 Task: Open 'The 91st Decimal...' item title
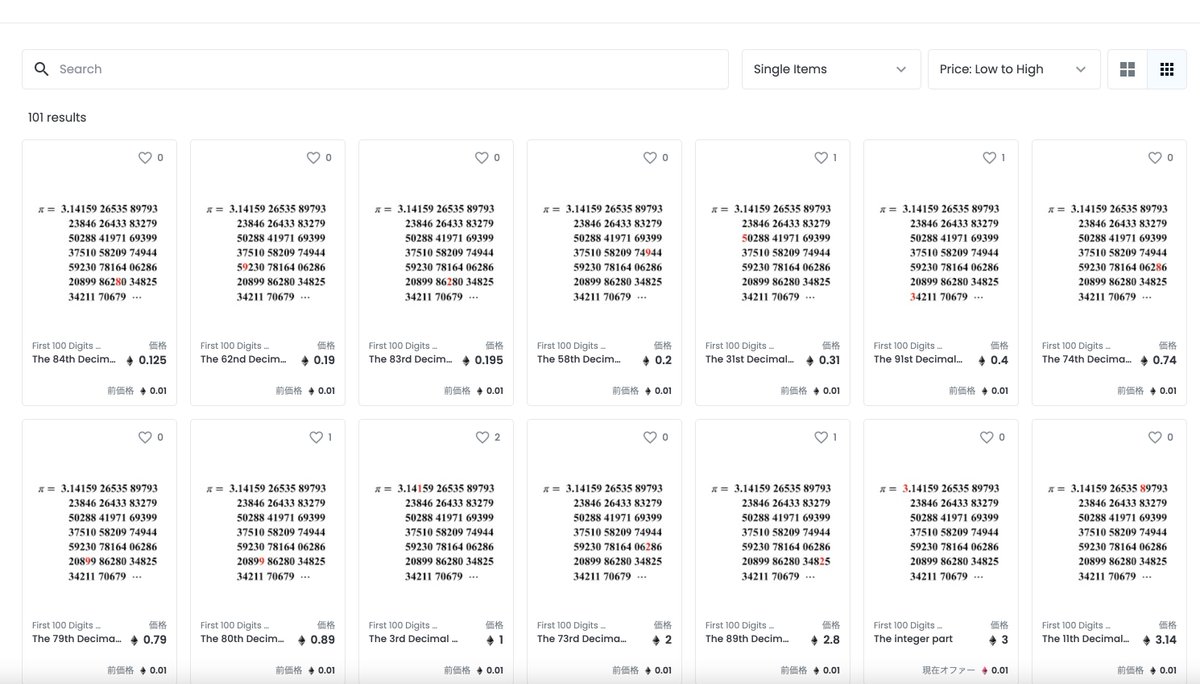[918, 359]
